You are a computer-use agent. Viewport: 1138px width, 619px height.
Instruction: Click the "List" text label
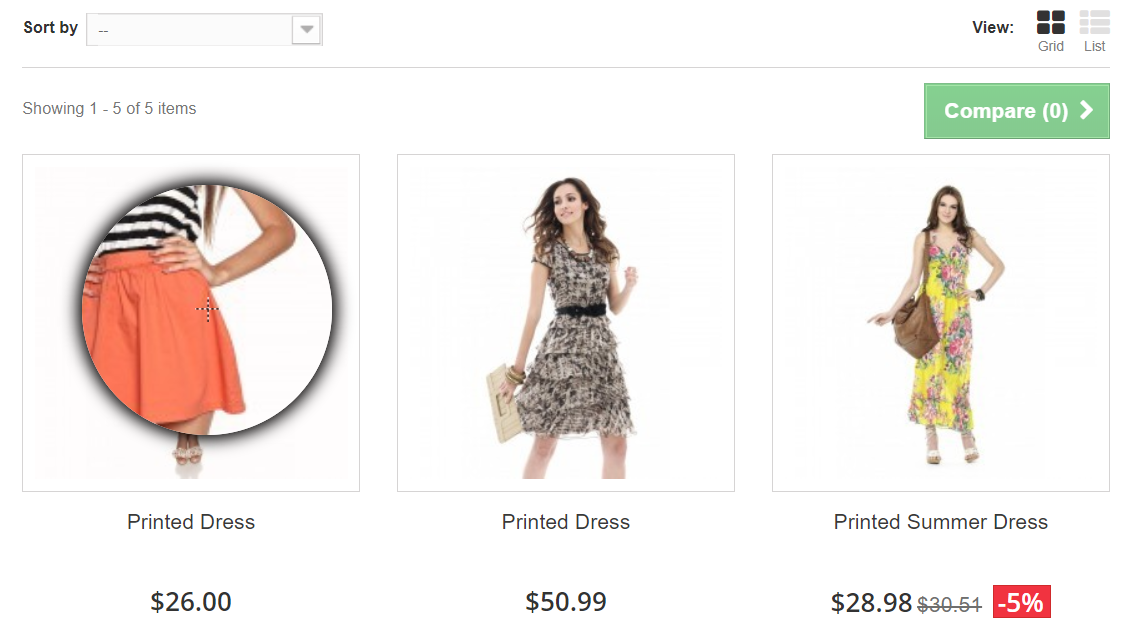pos(1094,46)
